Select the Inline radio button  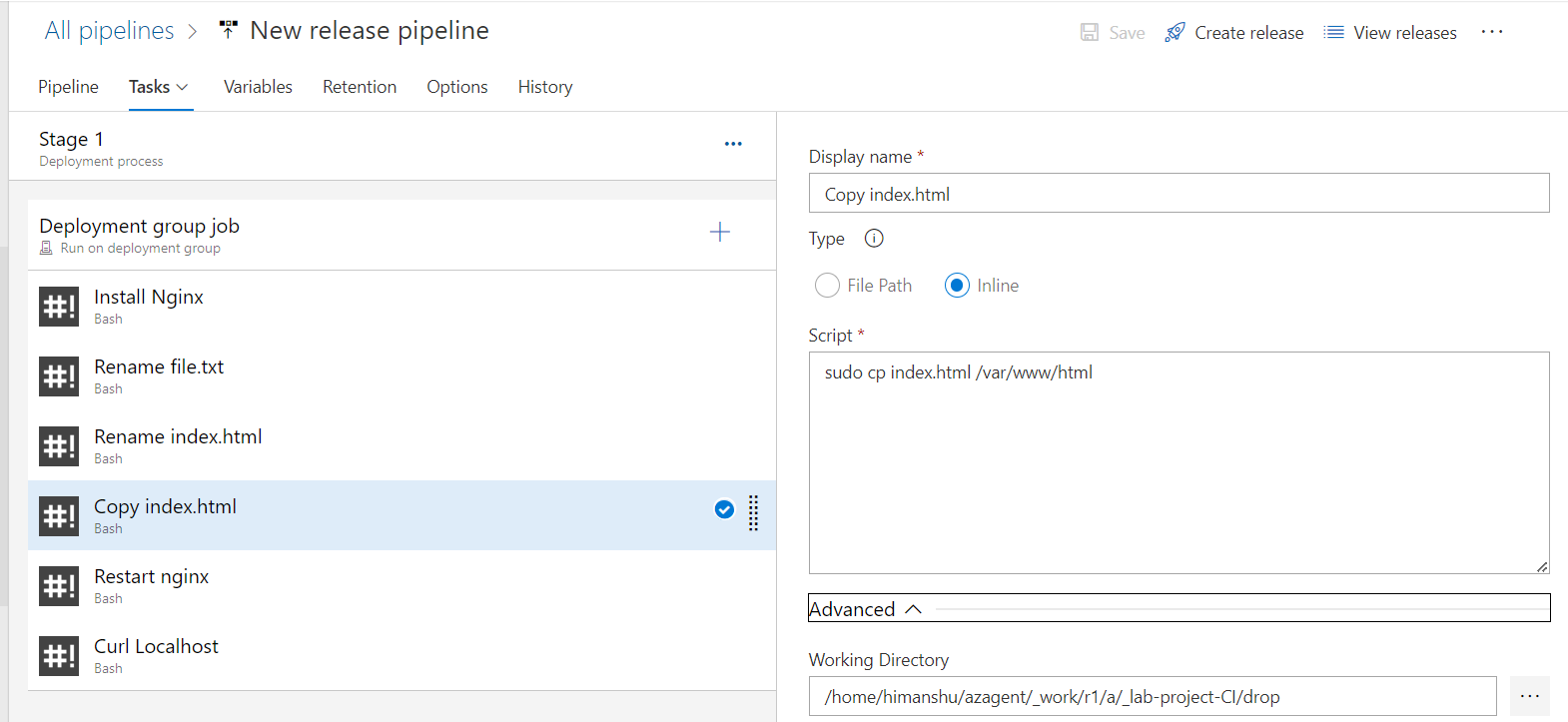(x=957, y=286)
